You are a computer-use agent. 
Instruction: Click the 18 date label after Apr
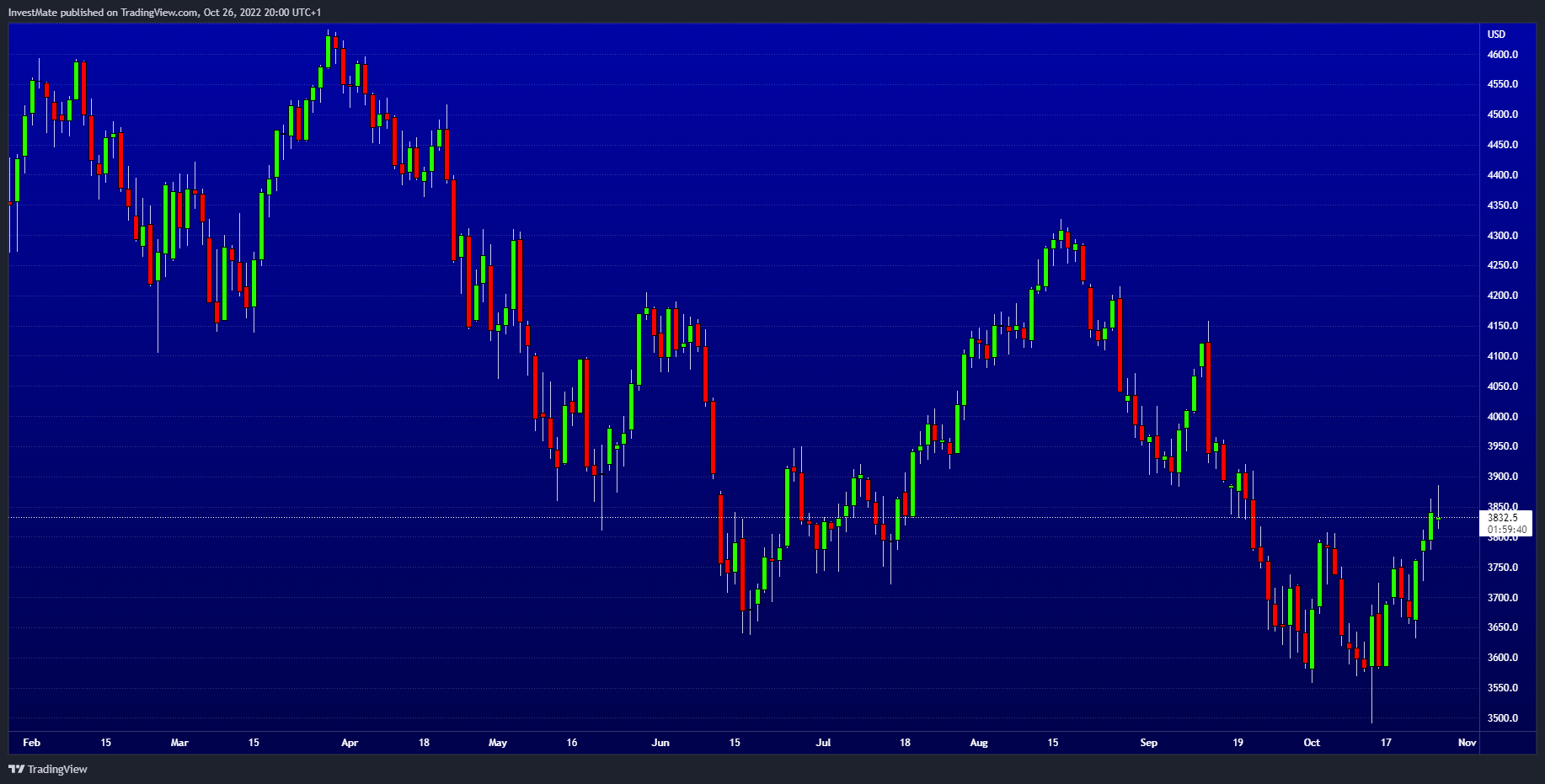(424, 743)
